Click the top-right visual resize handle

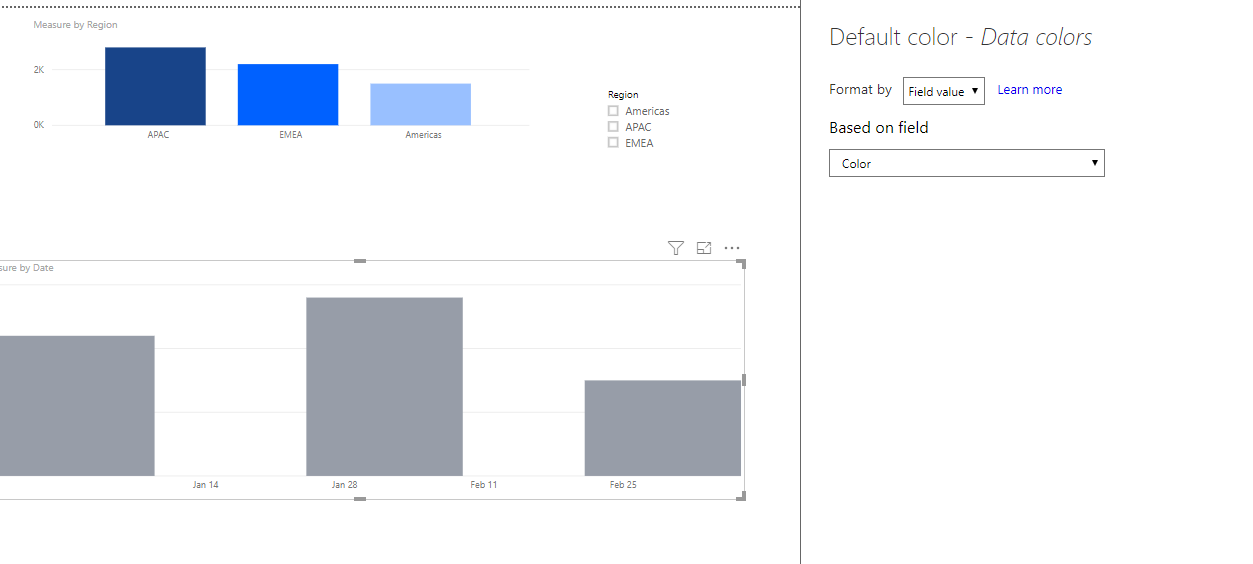742,263
